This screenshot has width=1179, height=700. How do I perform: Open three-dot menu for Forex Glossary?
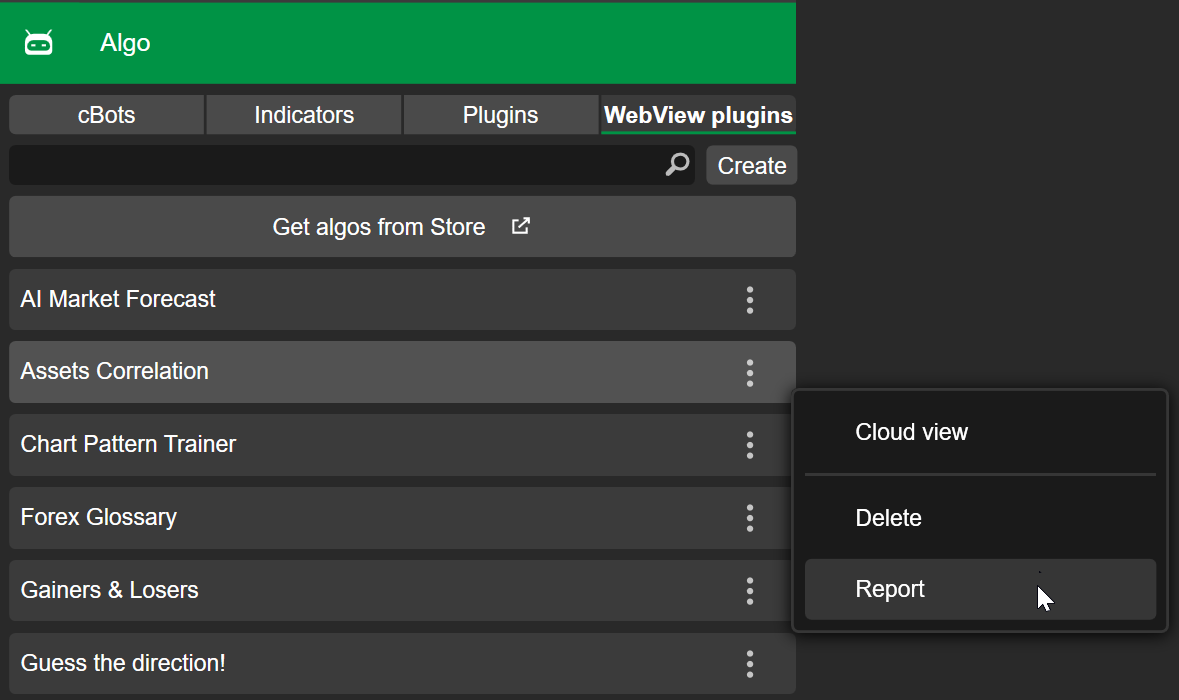[750, 518]
